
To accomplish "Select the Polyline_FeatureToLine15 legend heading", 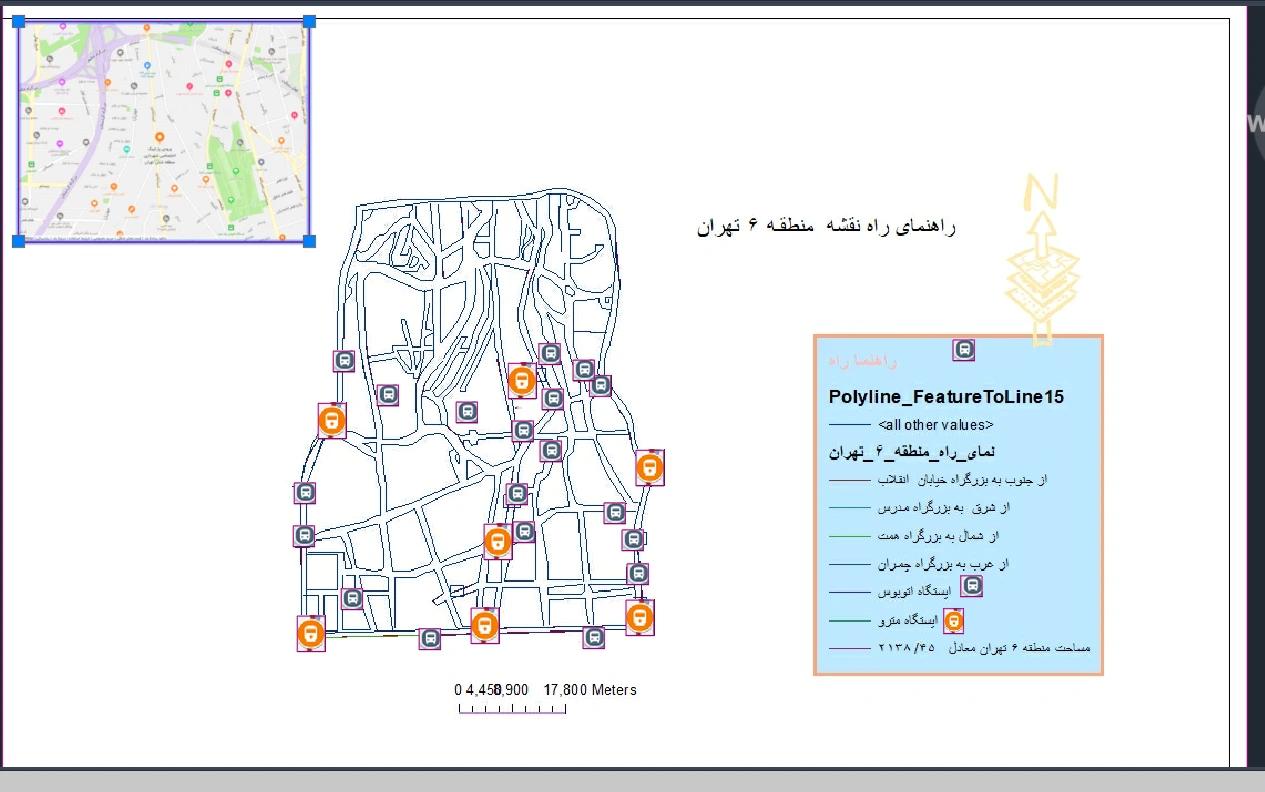I will pos(946,397).
